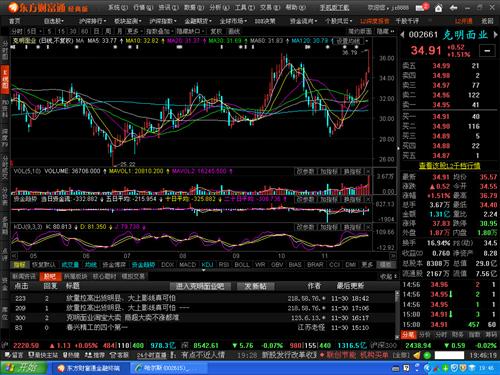Viewport: 500px width, 375px height.
Task: Expand the 全球市场 dropdown
Action: [233, 21]
